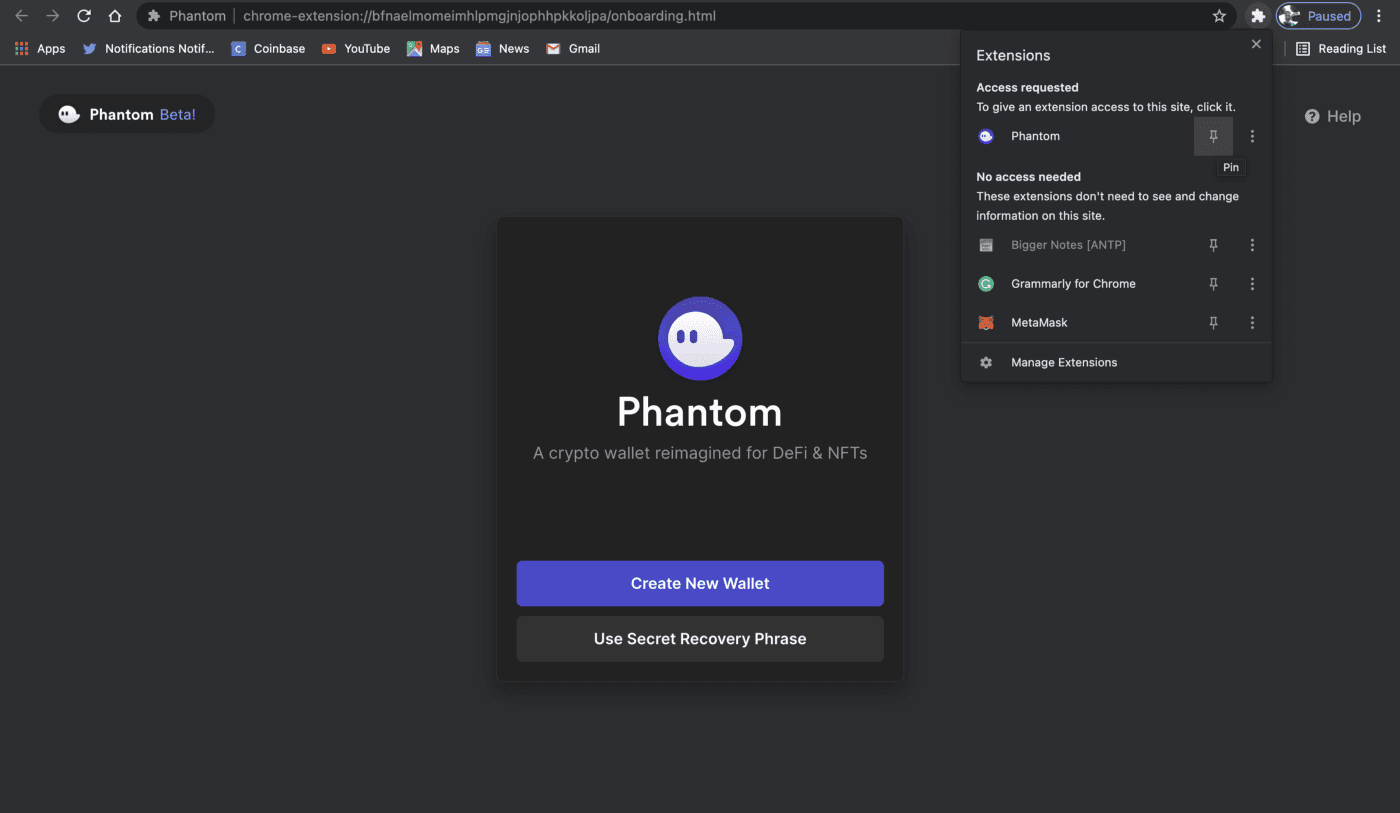Click the Bigger Notes [ANTP] extension icon
1400x813 pixels.
tap(986, 244)
